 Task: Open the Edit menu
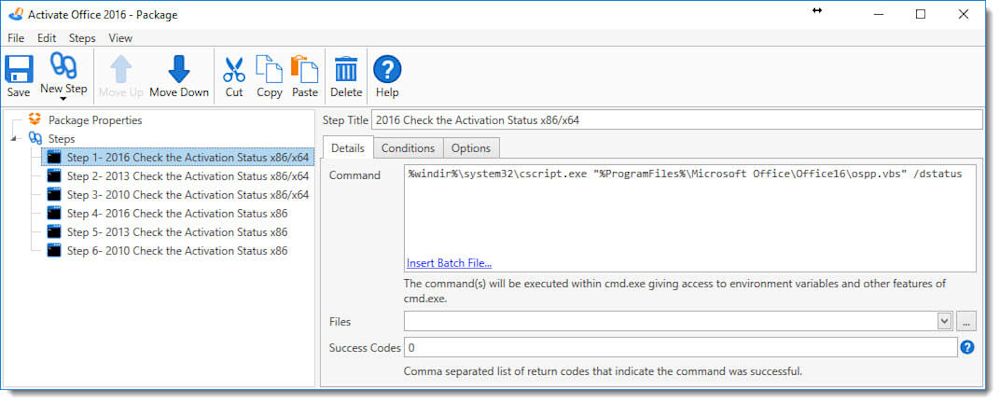[x=47, y=38]
